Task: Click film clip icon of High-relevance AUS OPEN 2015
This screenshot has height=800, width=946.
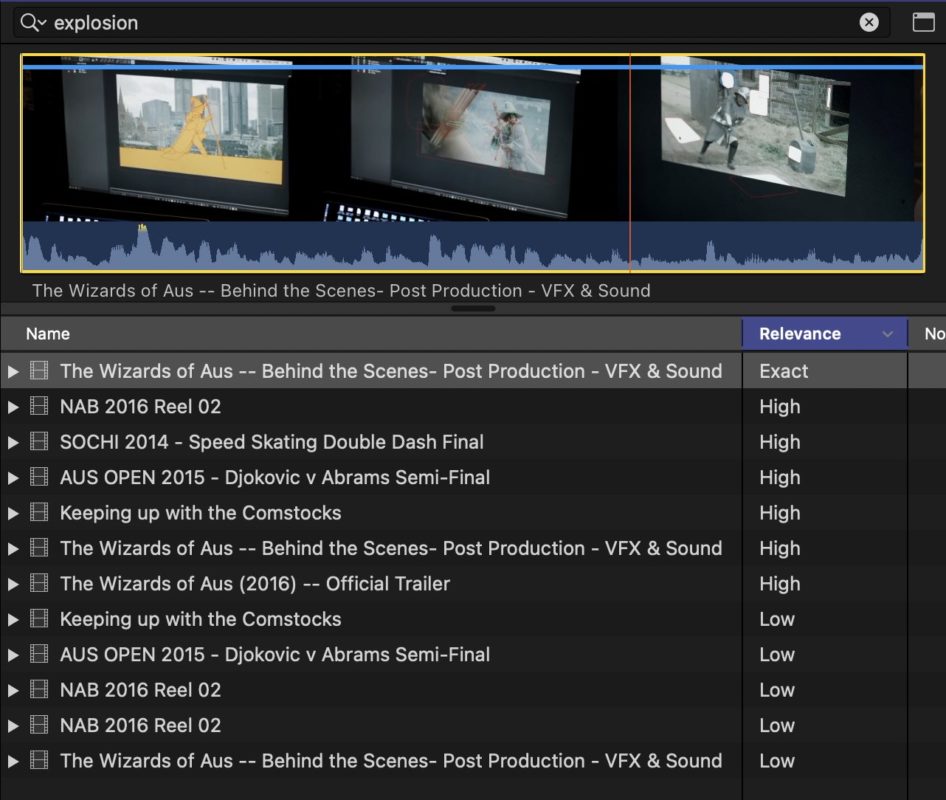Action: pyautogui.click(x=39, y=477)
